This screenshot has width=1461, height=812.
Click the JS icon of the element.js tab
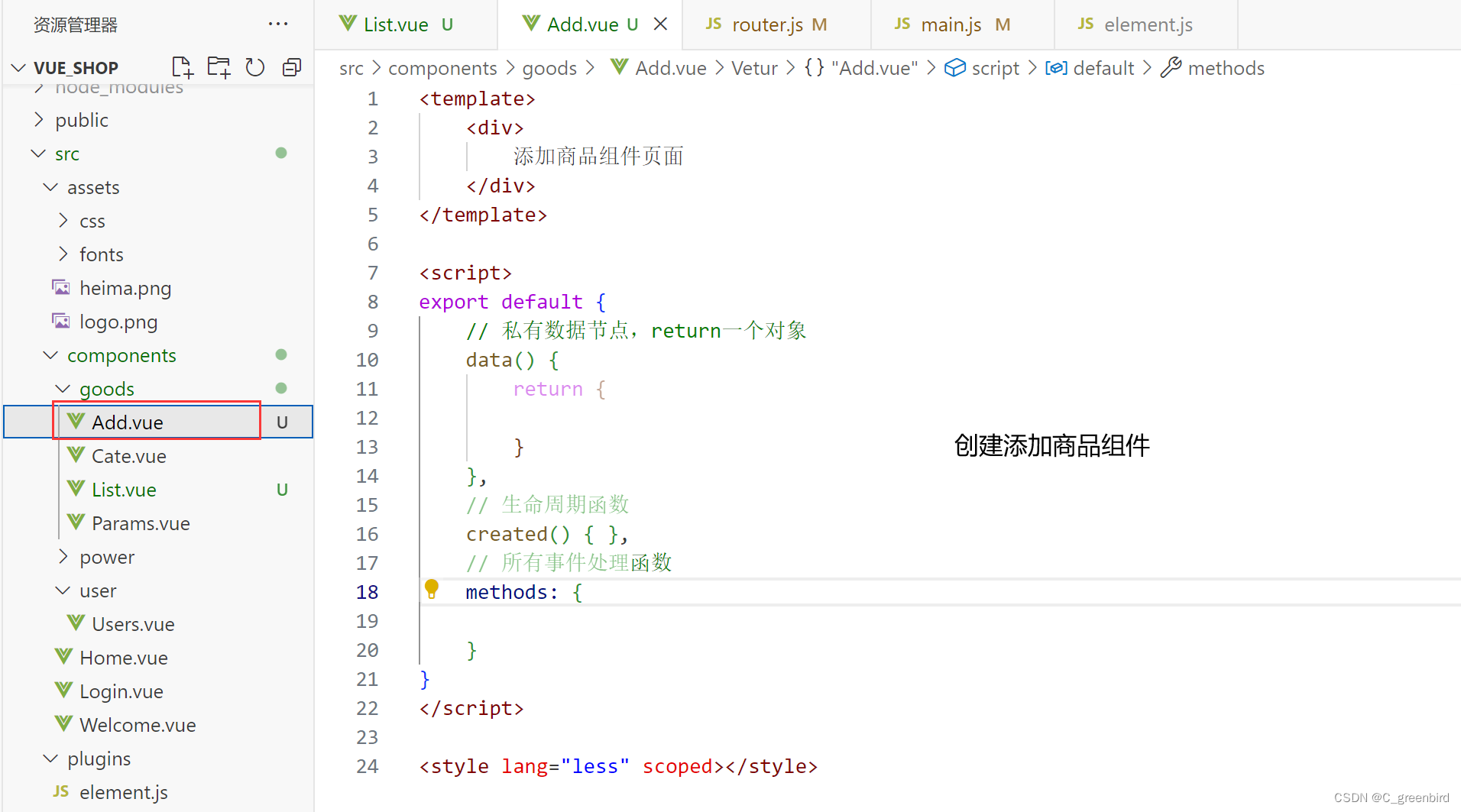tap(1086, 24)
